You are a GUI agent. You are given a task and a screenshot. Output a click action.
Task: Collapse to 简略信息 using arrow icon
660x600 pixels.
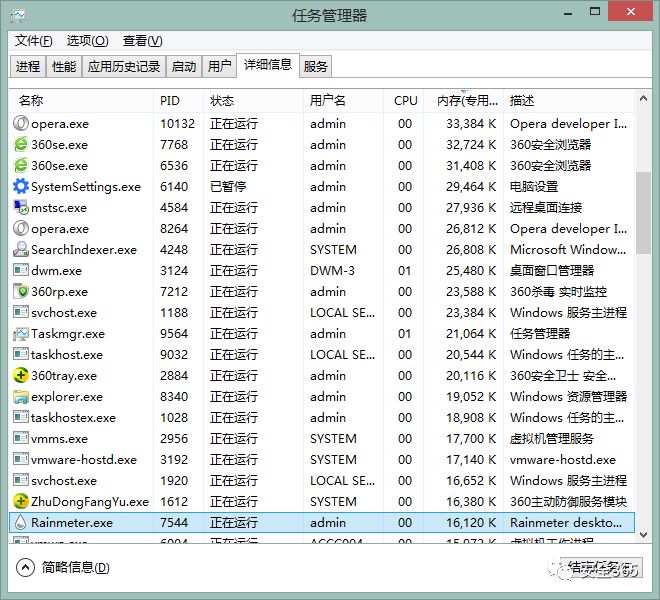[25, 567]
